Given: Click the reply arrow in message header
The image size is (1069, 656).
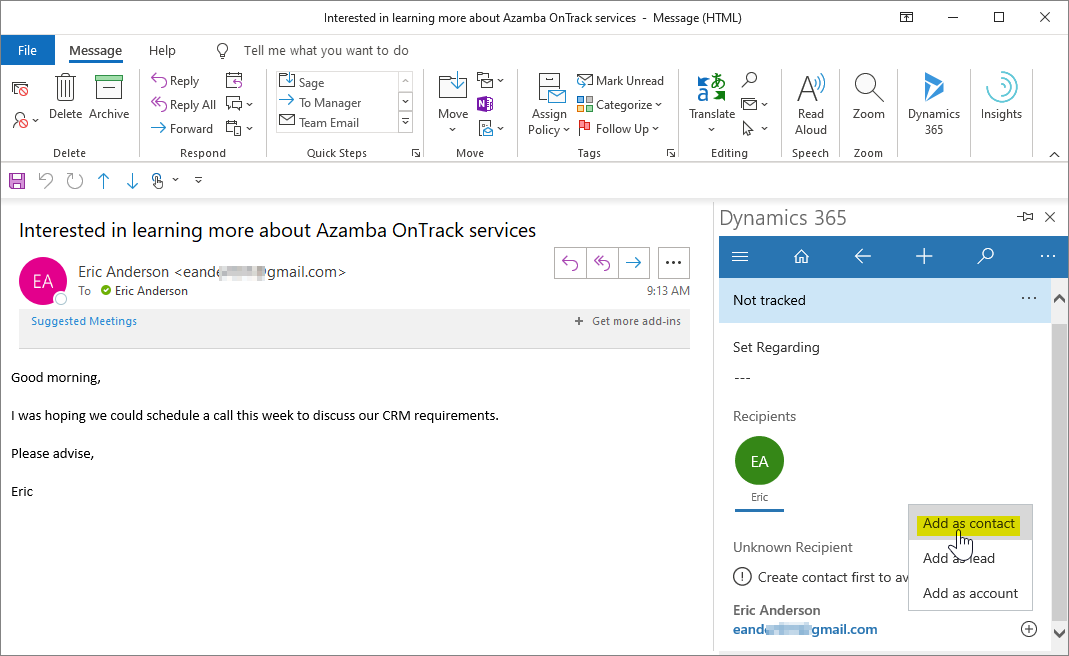Looking at the screenshot, I should [570, 263].
